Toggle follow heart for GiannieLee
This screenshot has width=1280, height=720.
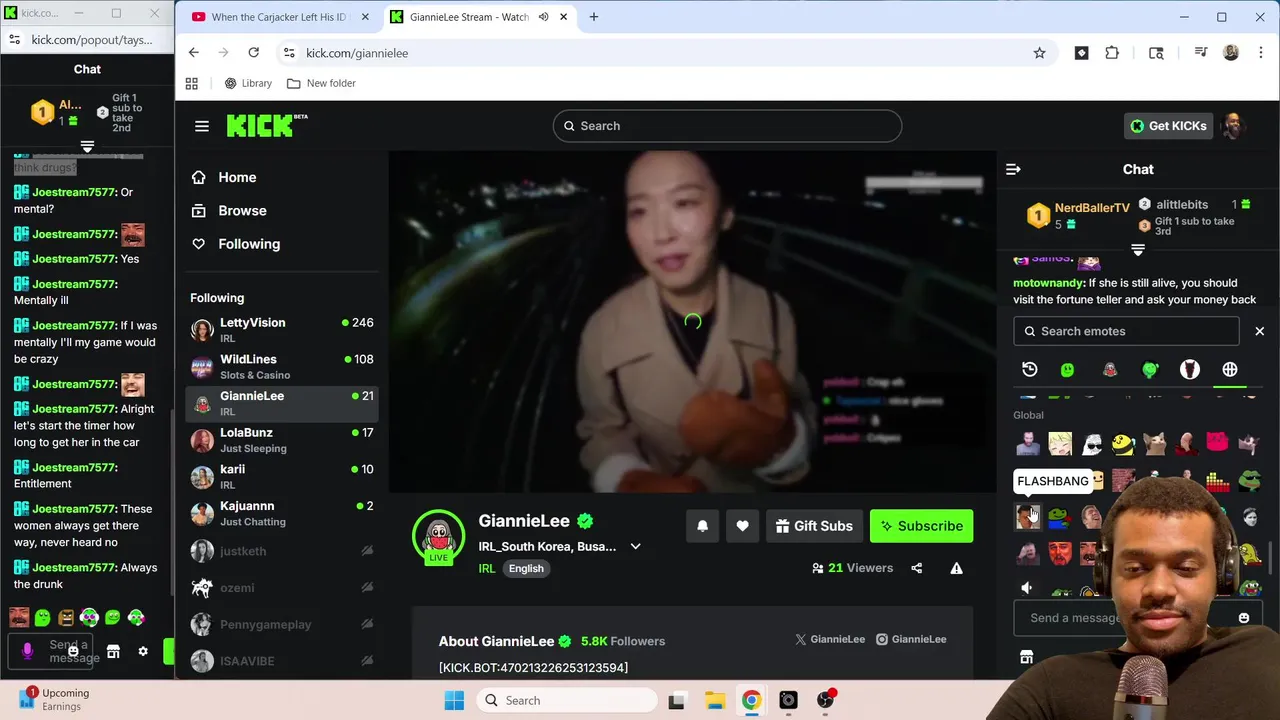[742, 526]
